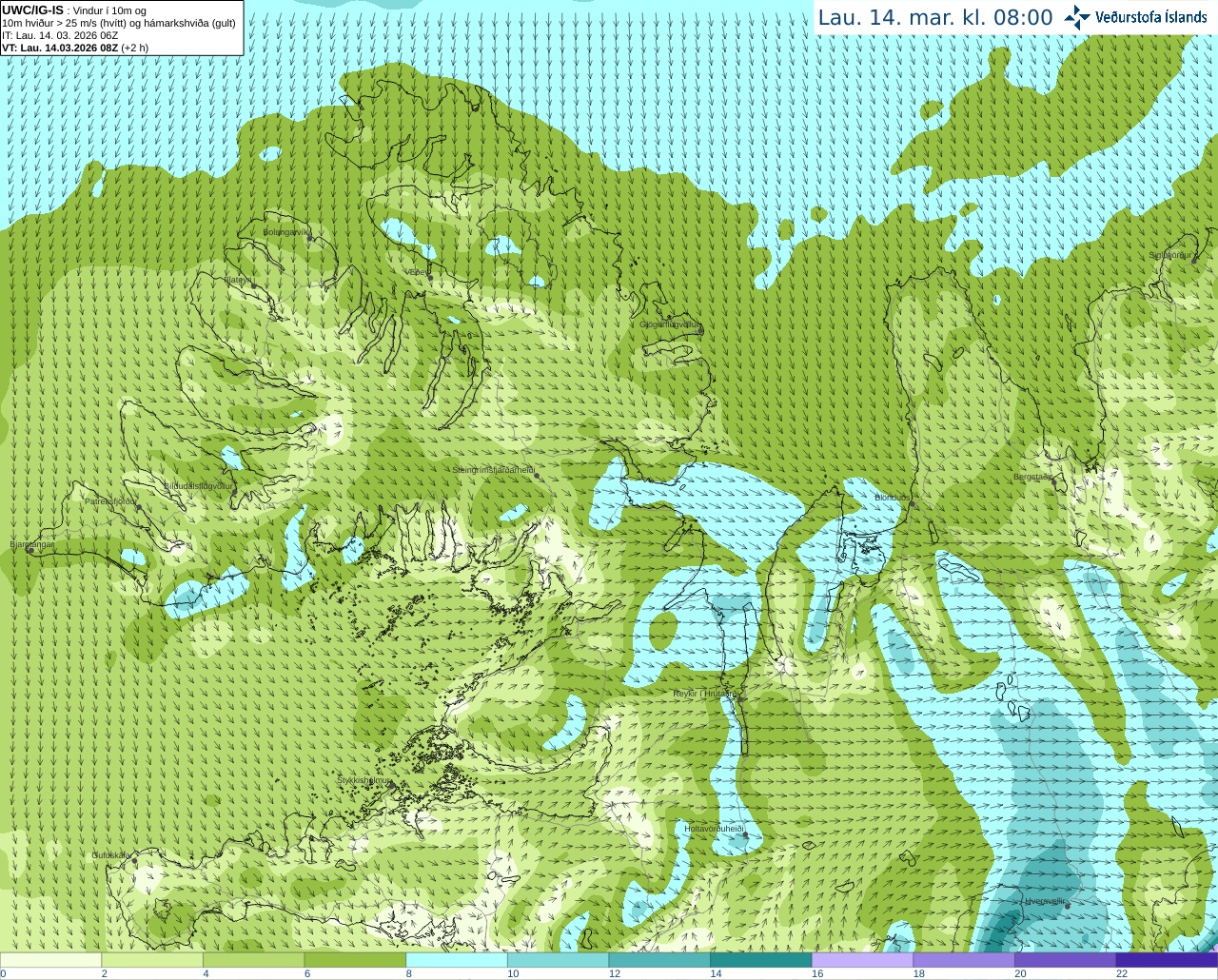Select the Holtavörðuheiði station label

coord(714,829)
